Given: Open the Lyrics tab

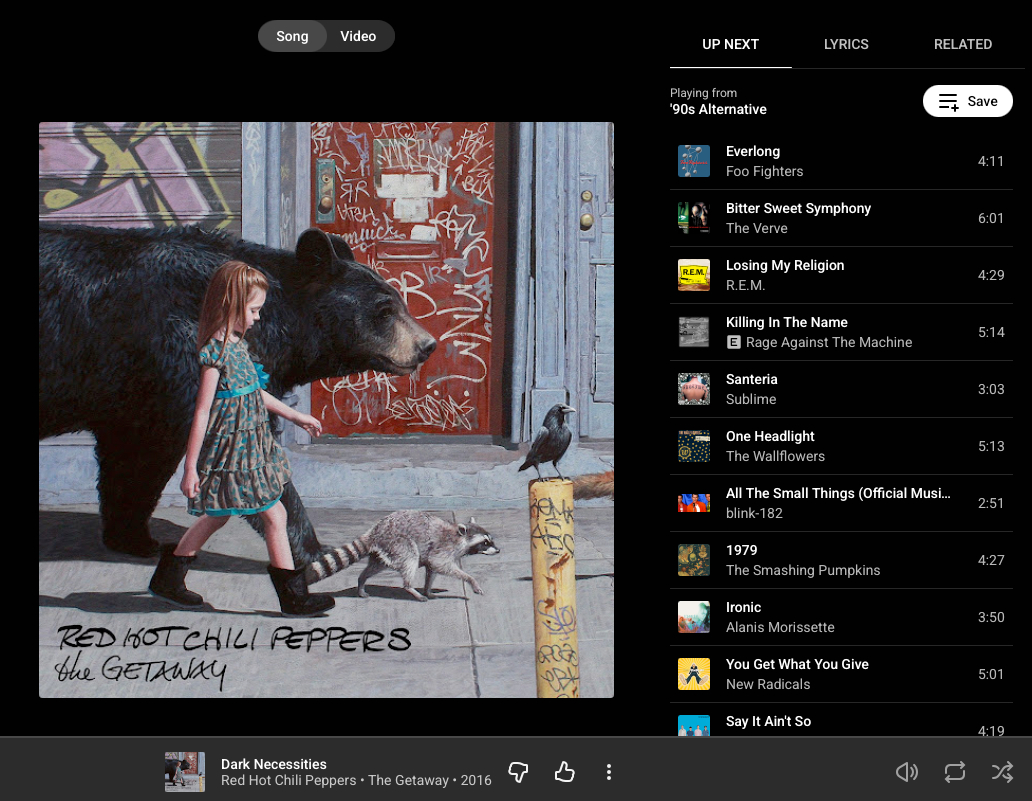Looking at the screenshot, I should point(846,44).
